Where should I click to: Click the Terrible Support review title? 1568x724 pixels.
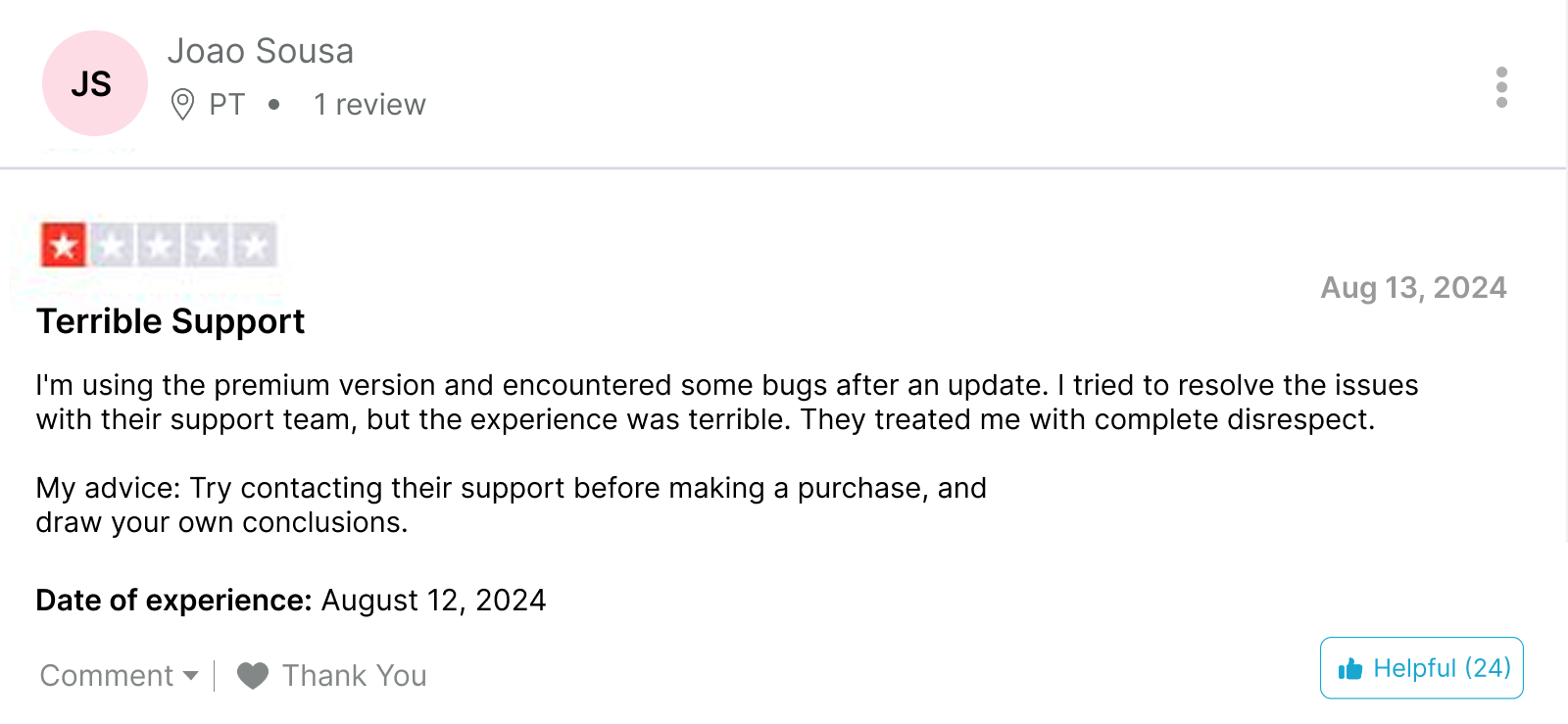point(171,321)
